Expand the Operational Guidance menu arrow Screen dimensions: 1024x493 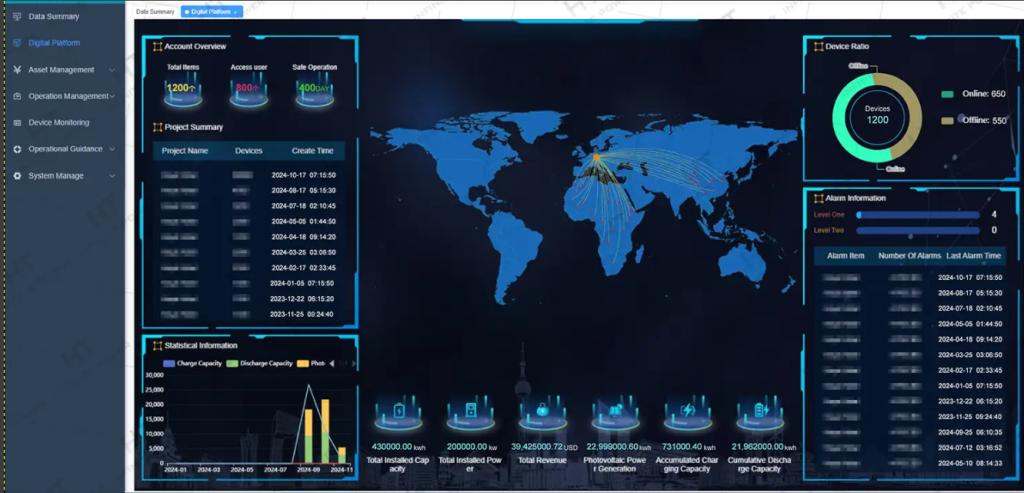[112, 149]
